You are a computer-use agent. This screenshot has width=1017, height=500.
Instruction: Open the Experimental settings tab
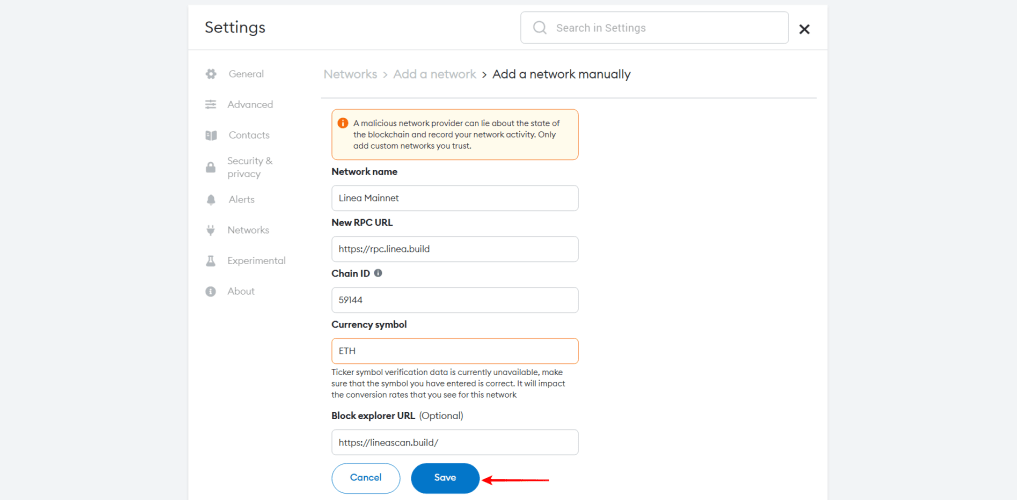pos(256,261)
